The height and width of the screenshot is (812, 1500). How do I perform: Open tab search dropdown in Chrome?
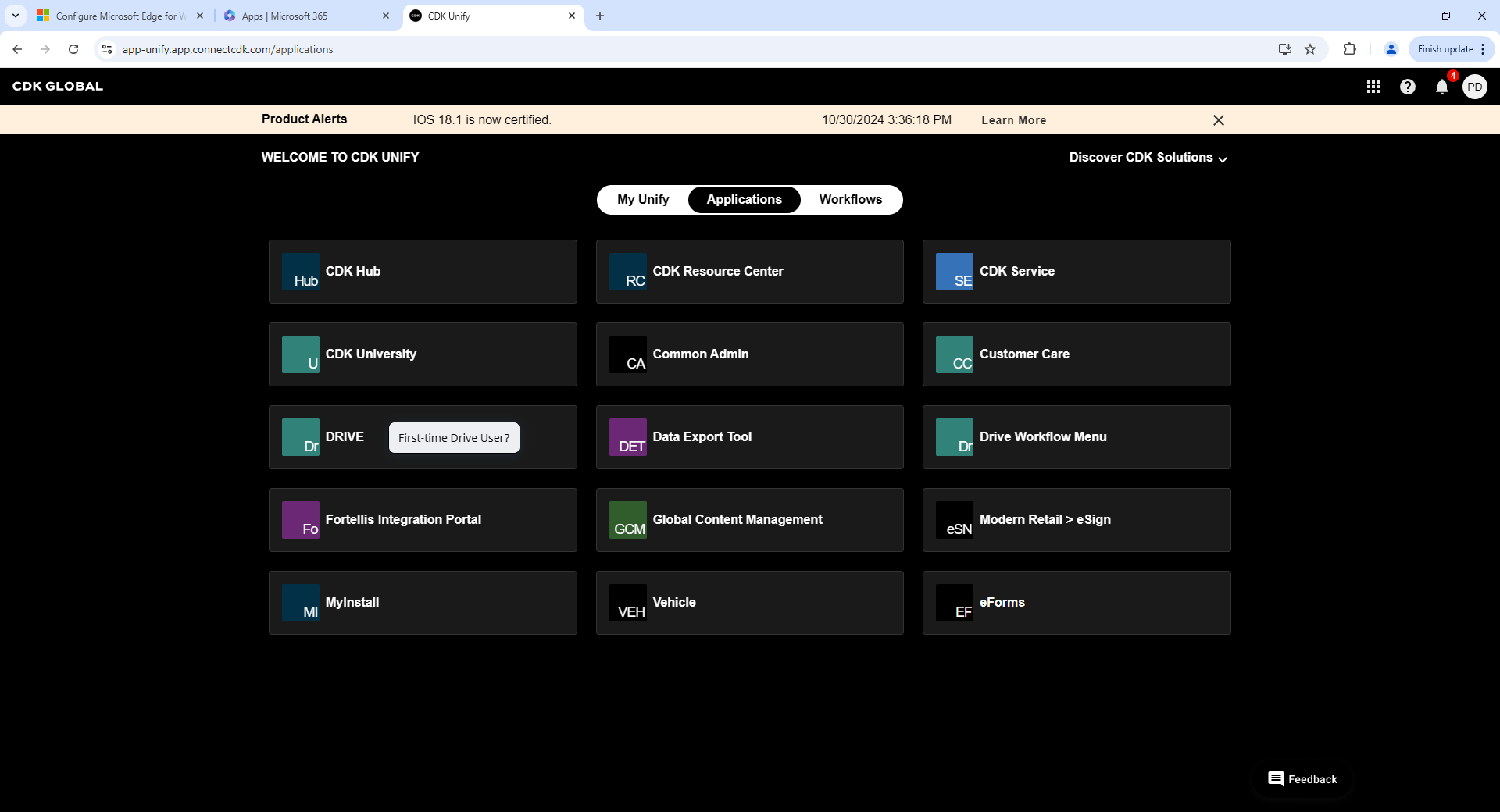(15, 16)
